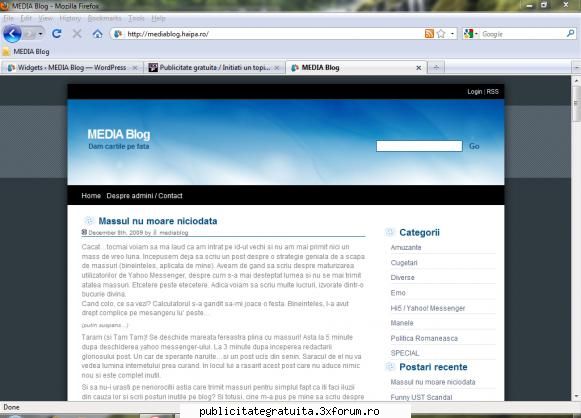Open the Bookmarks menu

coord(104,18)
